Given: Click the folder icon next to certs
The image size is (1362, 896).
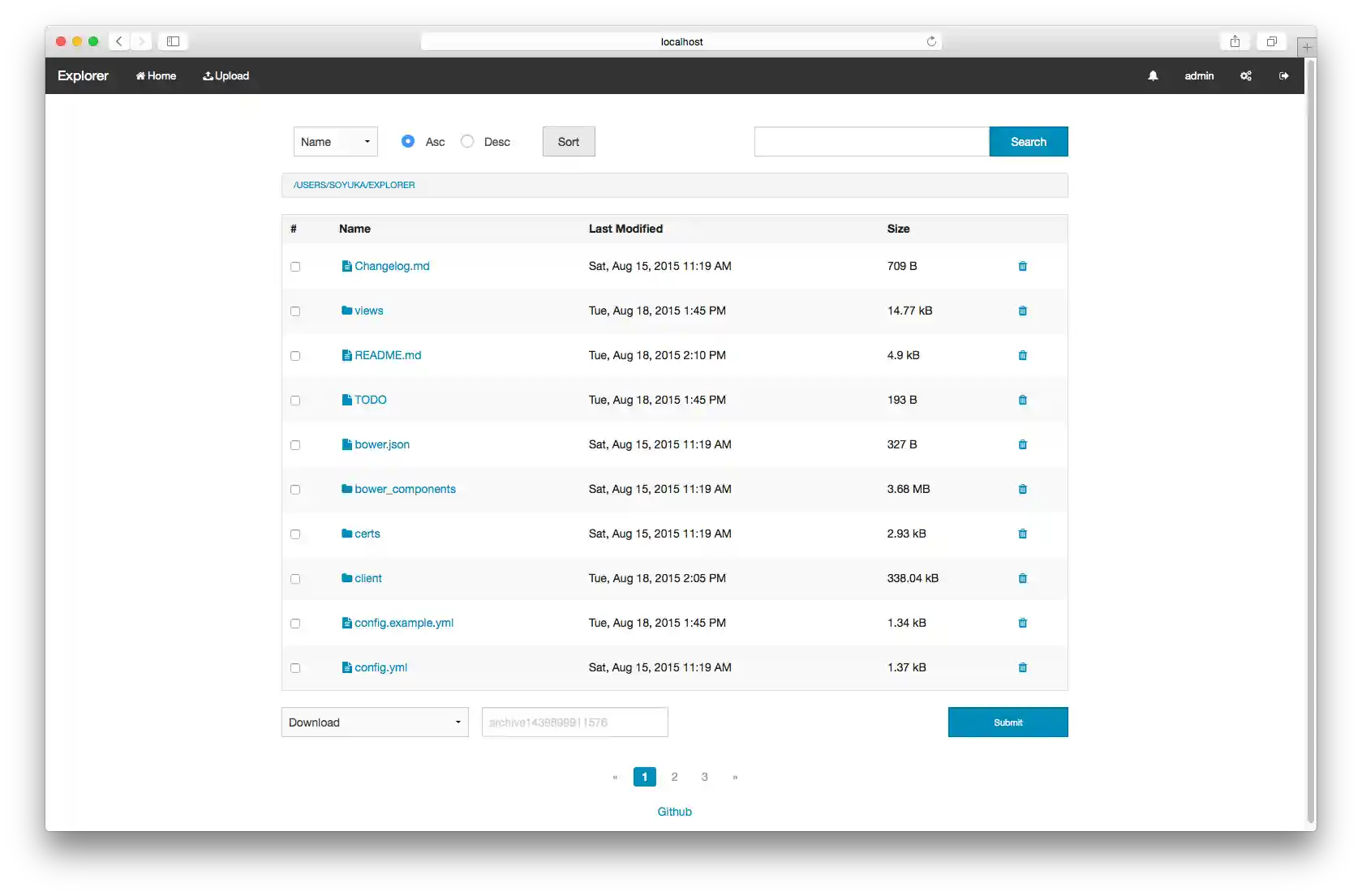Looking at the screenshot, I should tap(346, 534).
